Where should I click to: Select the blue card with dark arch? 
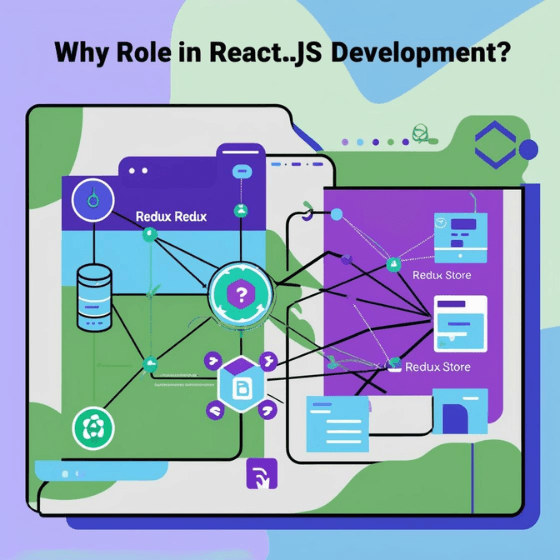click(460, 411)
